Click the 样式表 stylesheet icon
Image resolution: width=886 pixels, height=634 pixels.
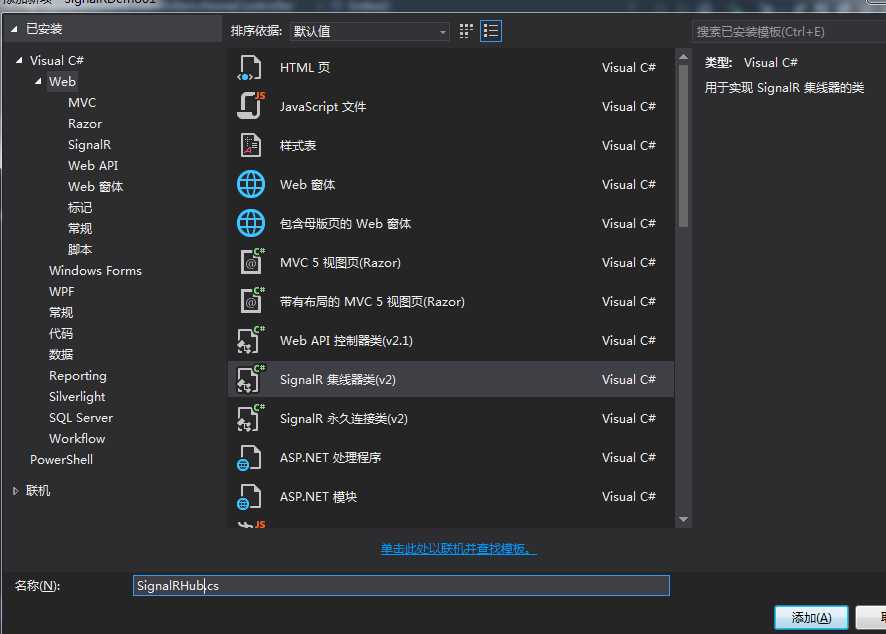click(x=250, y=145)
